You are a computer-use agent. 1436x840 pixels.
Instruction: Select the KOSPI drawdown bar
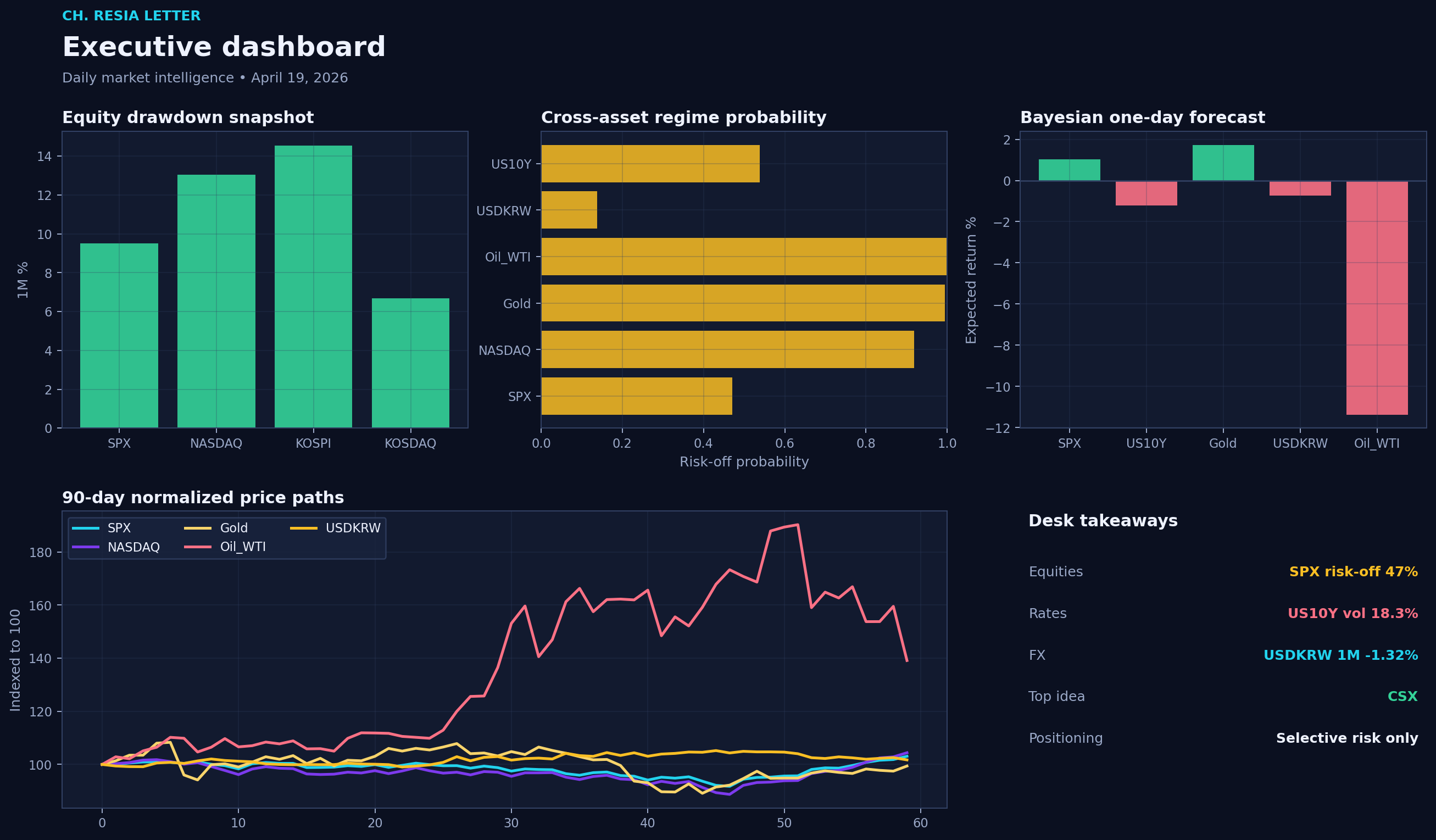pos(314,287)
